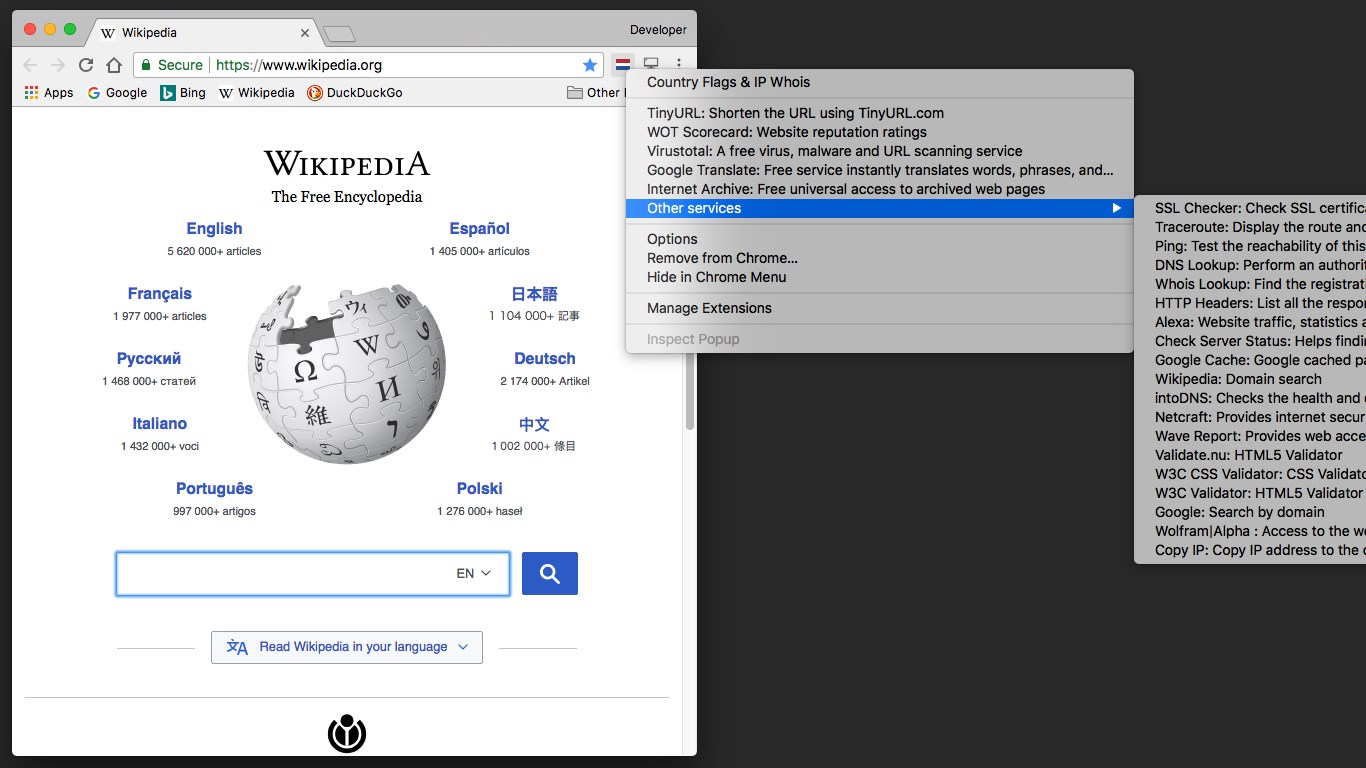Open the Deutsch Wikipedia link
This screenshot has height=768, width=1366.
545,359
